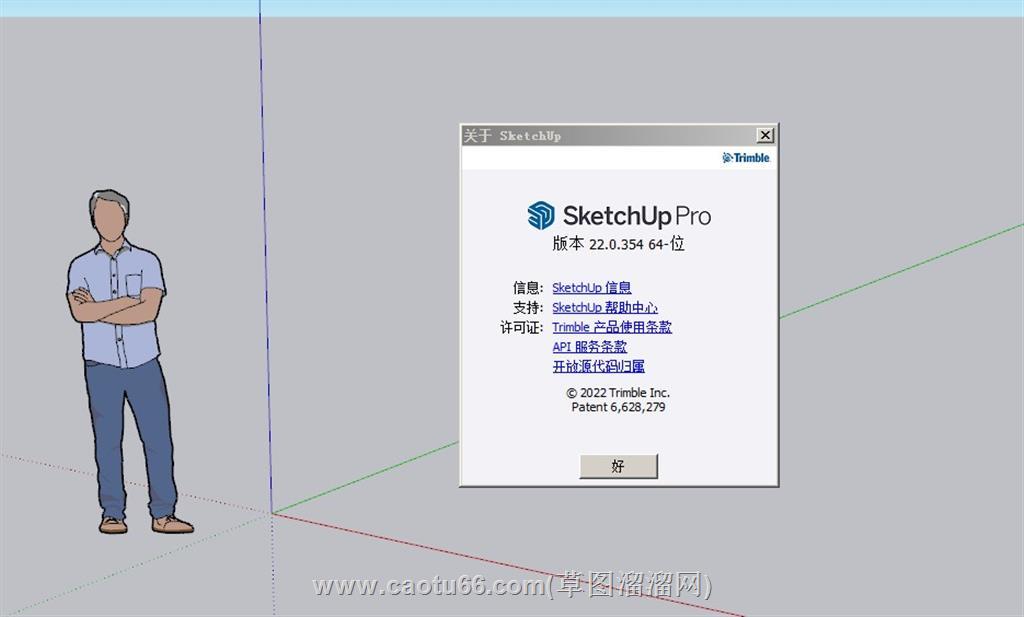The height and width of the screenshot is (617, 1024).
Task: Click the SketchUp Pro logo icon
Action: (541, 215)
